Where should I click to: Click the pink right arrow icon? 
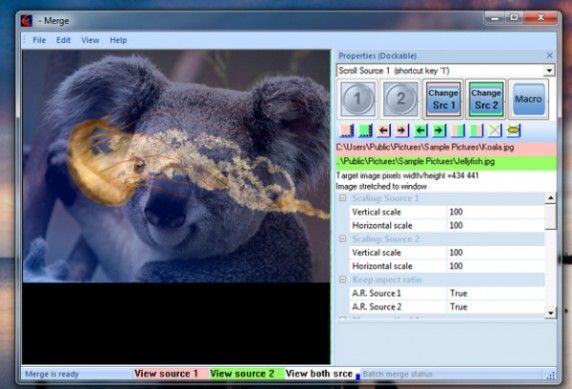pos(402,130)
